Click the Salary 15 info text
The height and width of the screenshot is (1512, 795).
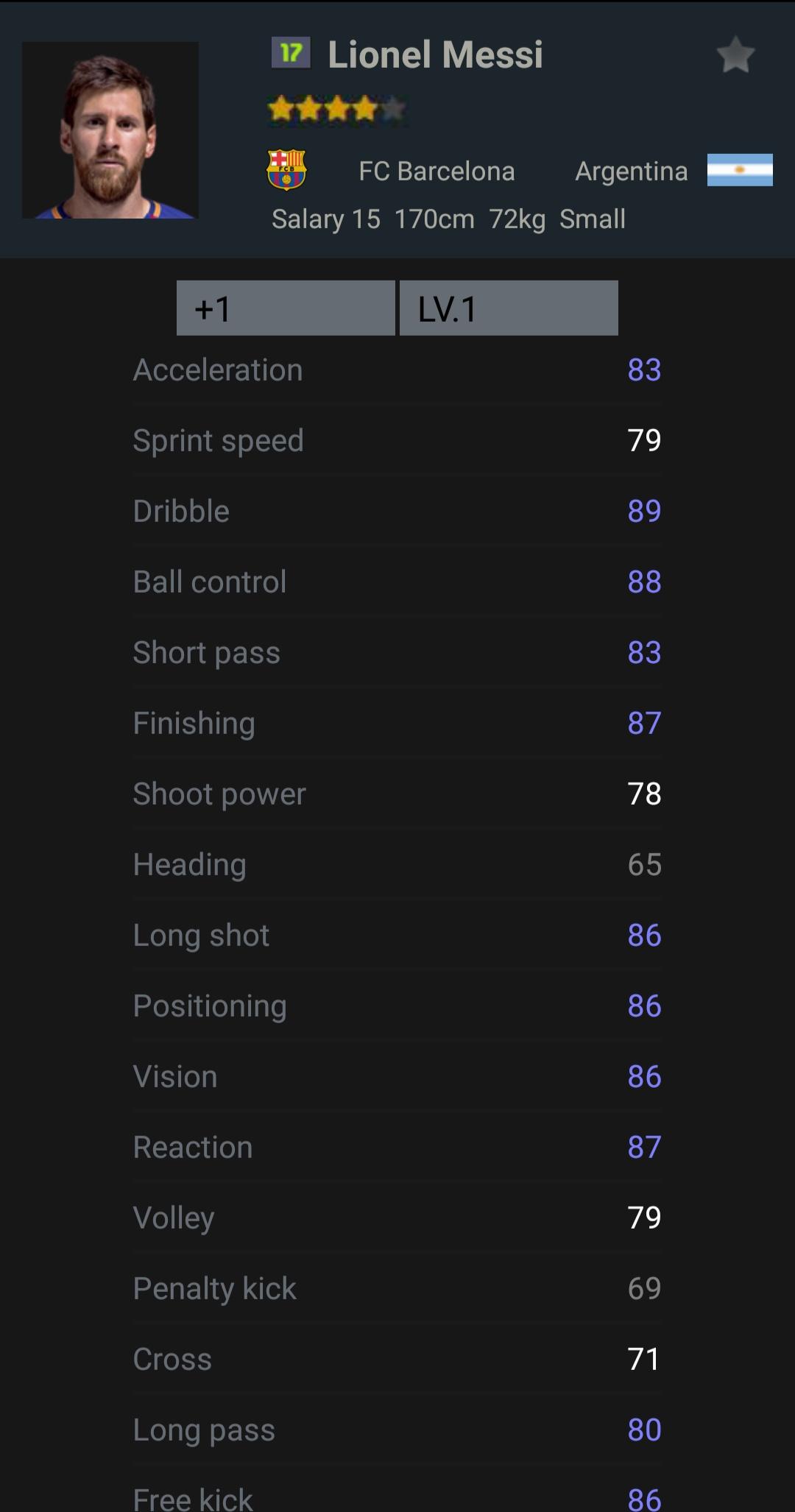click(x=325, y=219)
